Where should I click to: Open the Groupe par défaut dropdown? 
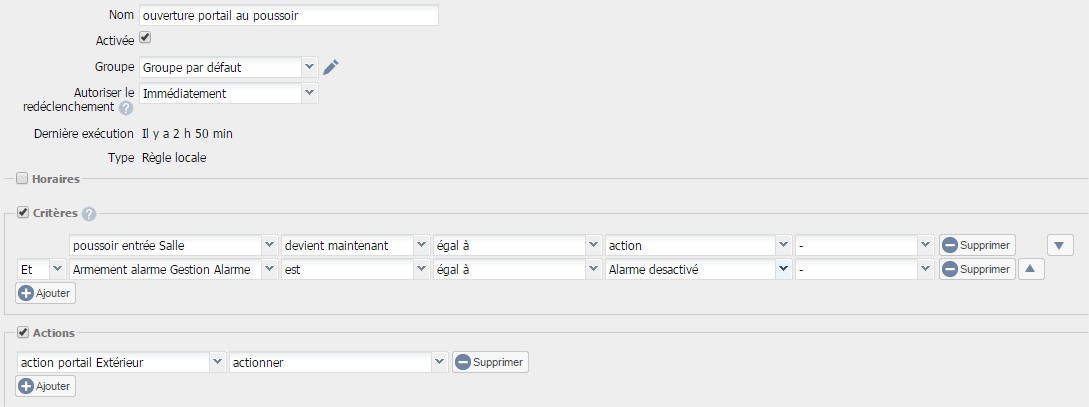point(228,67)
